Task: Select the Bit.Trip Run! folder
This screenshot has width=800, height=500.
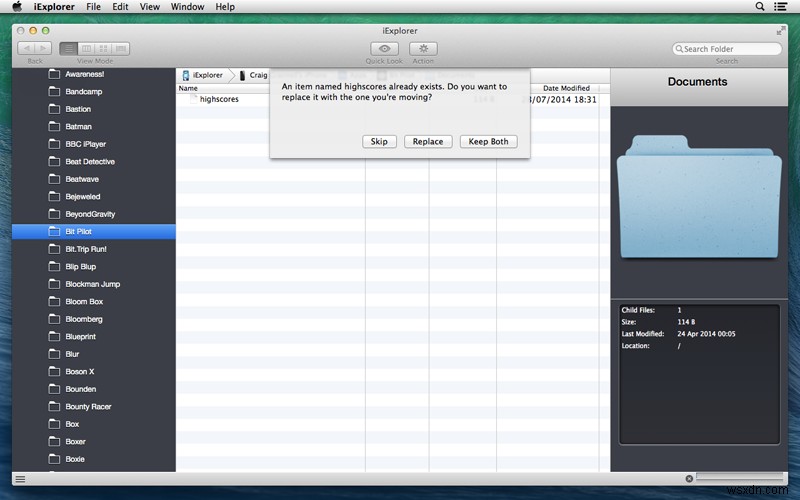Action: (94, 249)
